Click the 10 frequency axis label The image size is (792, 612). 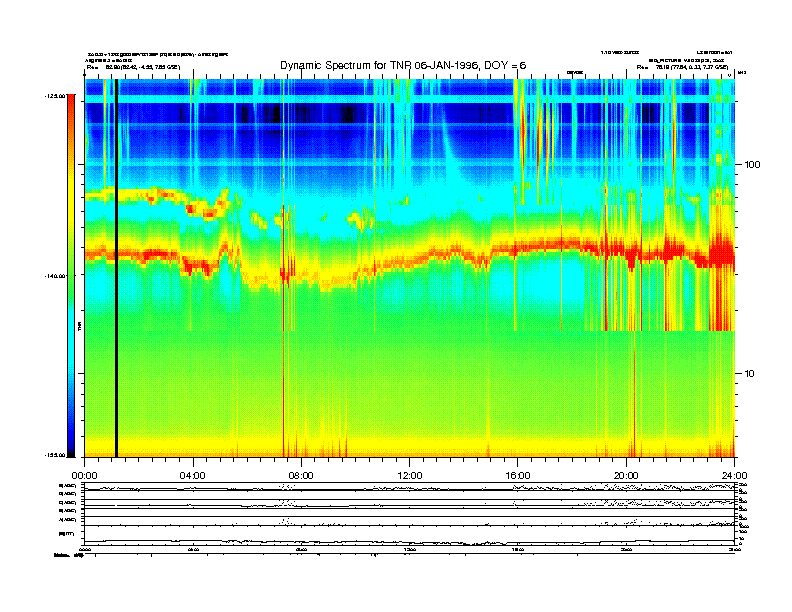[x=750, y=374]
